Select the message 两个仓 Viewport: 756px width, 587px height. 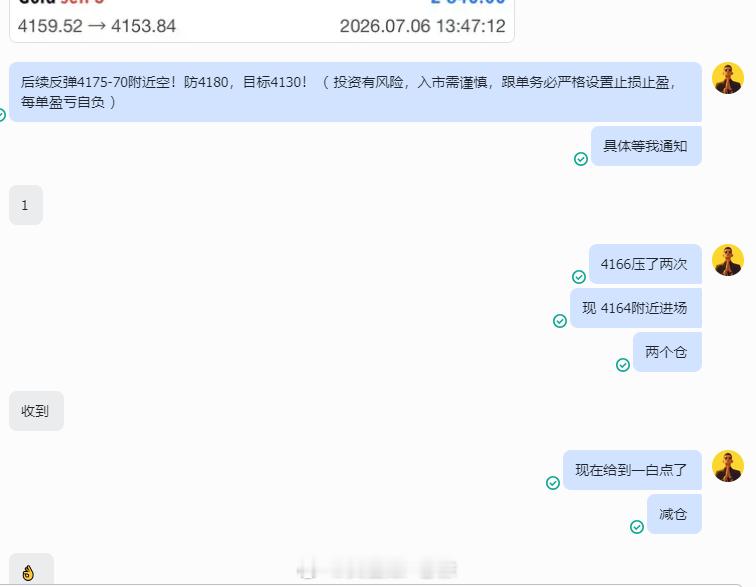pos(667,352)
